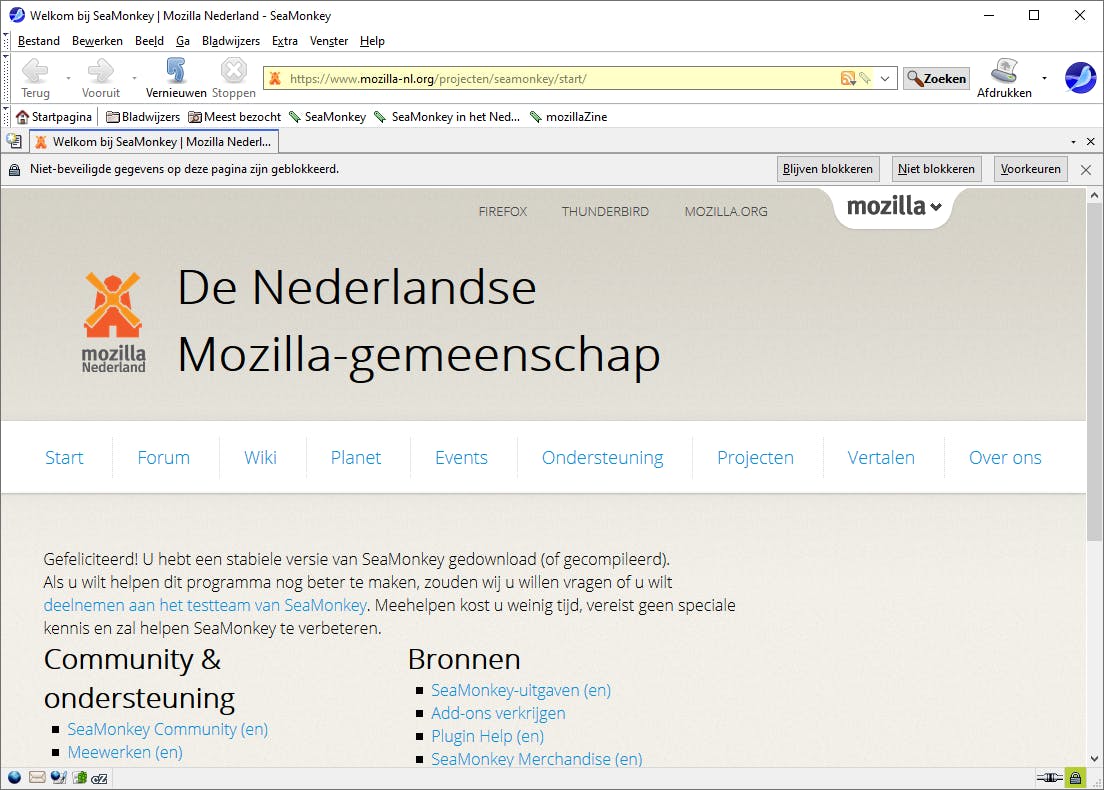This screenshot has height=790, width=1104.
Task: Close the current tab with the tab bar X
Action: (x=1091, y=142)
